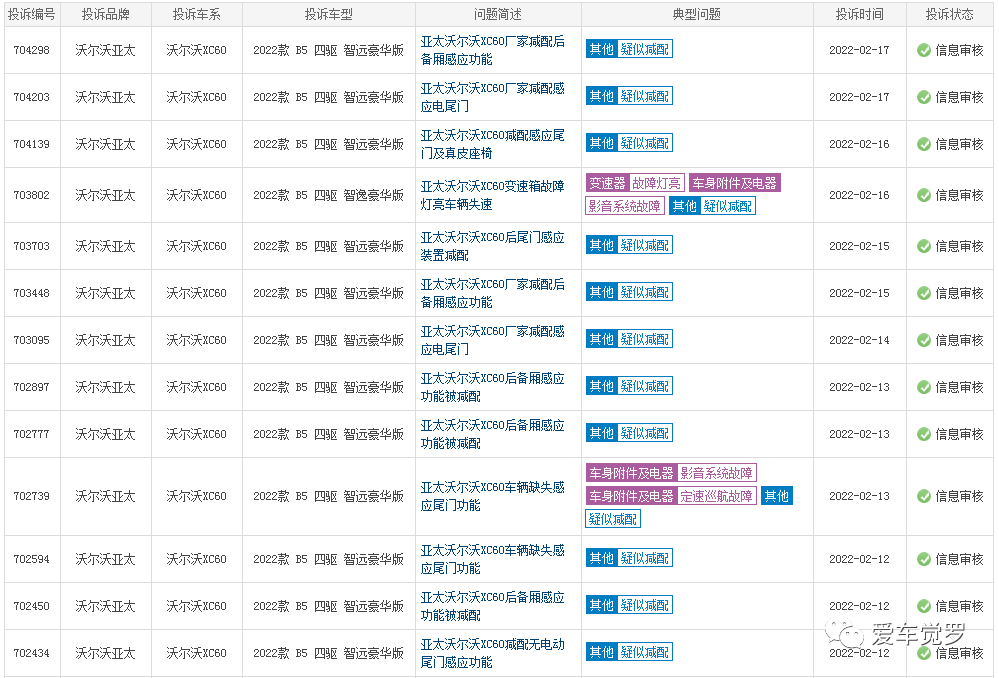Click green check icon for complaint 702897
Screen dimensions: 999x678
coord(924,387)
